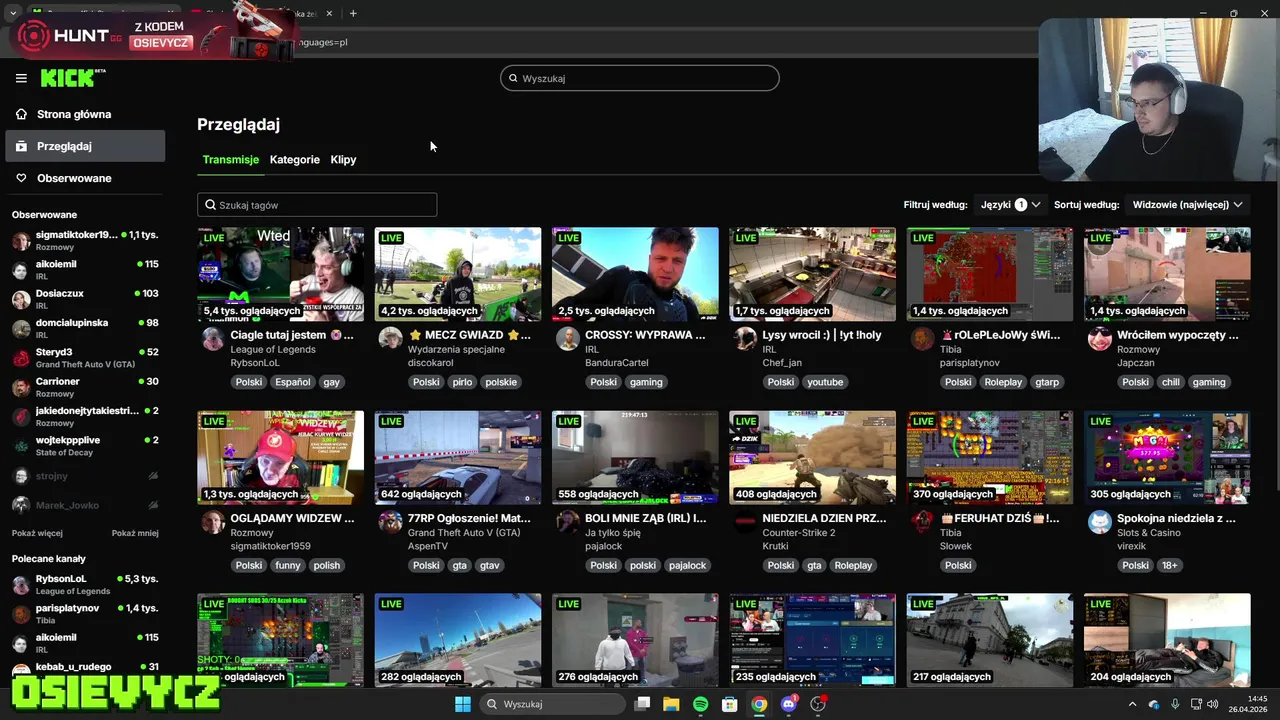Click Slowek channel avatar
The image size is (1280, 720).
coord(922,522)
